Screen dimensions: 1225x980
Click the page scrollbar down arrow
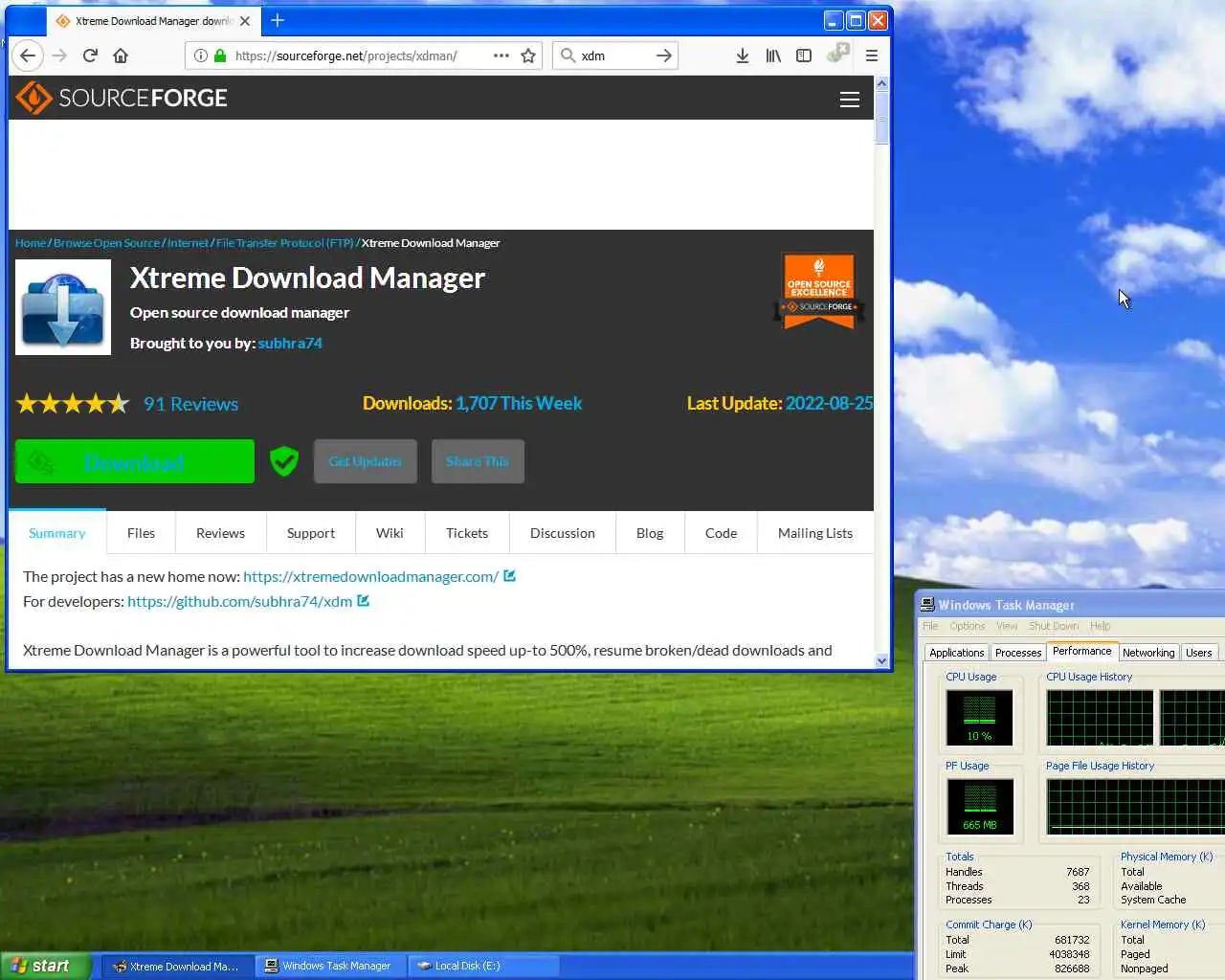click(x=881, y=660)
